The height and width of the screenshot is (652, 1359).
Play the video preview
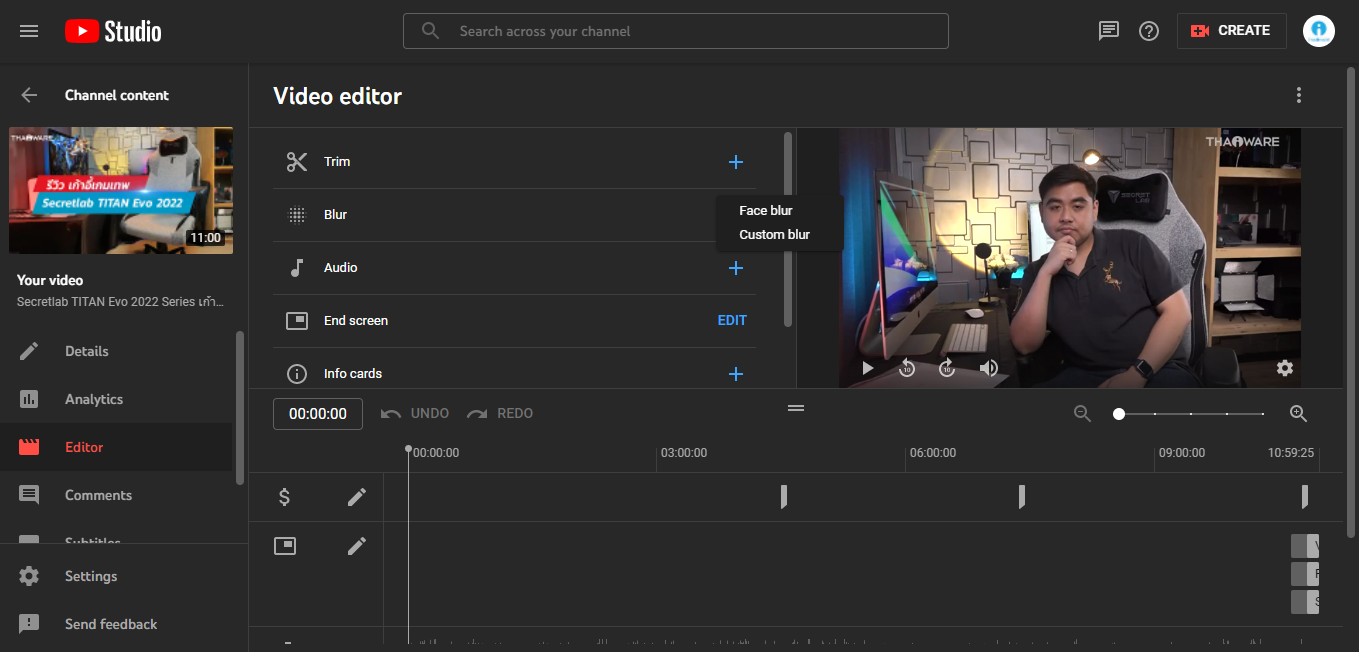[867, 368]
